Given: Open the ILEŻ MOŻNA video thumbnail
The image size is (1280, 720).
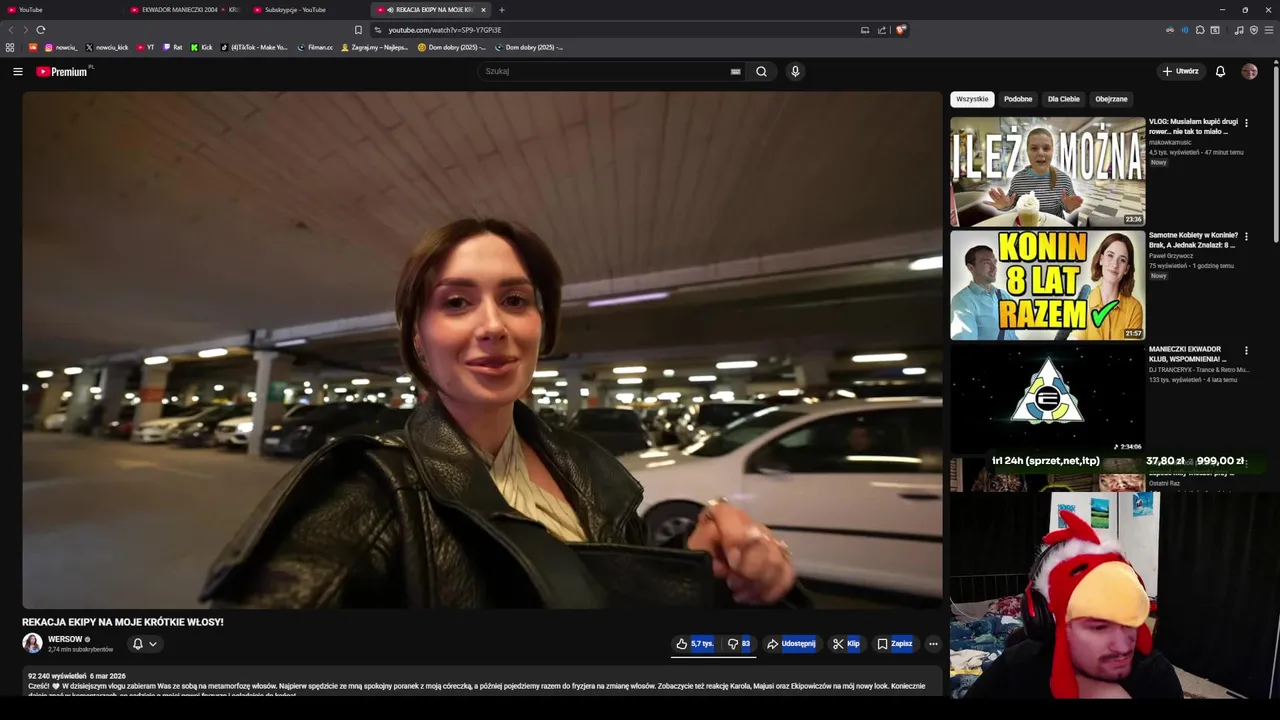Looking at the screenshot, I should point(1047,171).
